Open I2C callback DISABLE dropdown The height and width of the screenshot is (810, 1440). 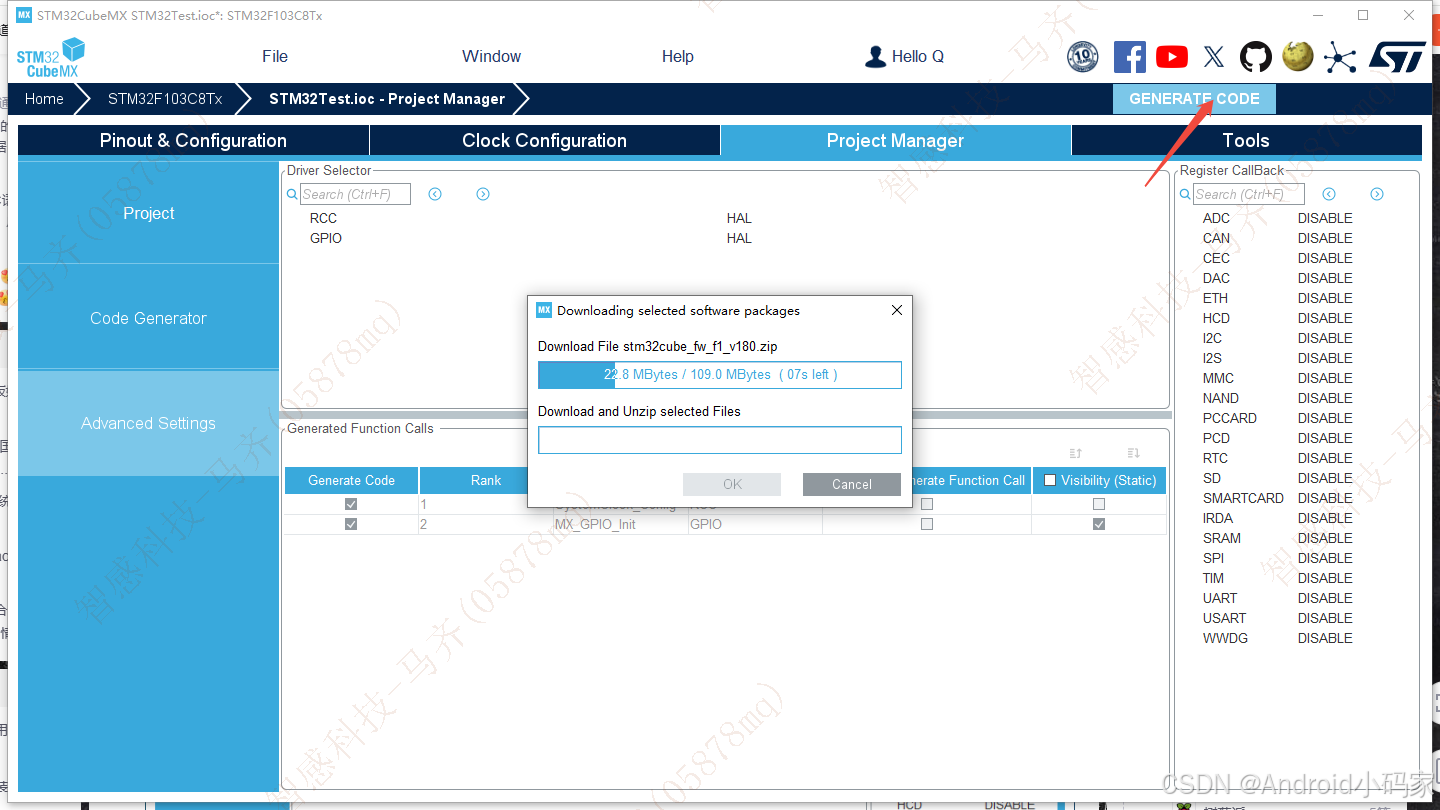click(x=1325, y=338)
